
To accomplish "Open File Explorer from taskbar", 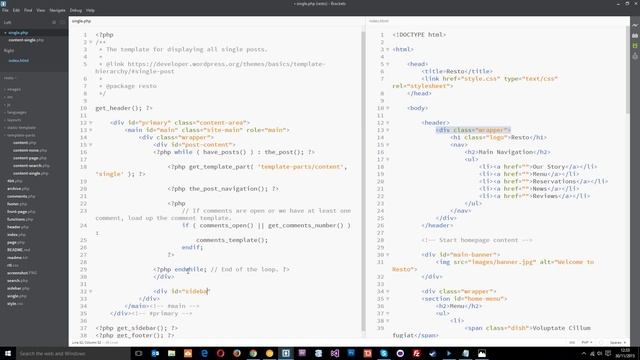I will (x=171, y=353).
